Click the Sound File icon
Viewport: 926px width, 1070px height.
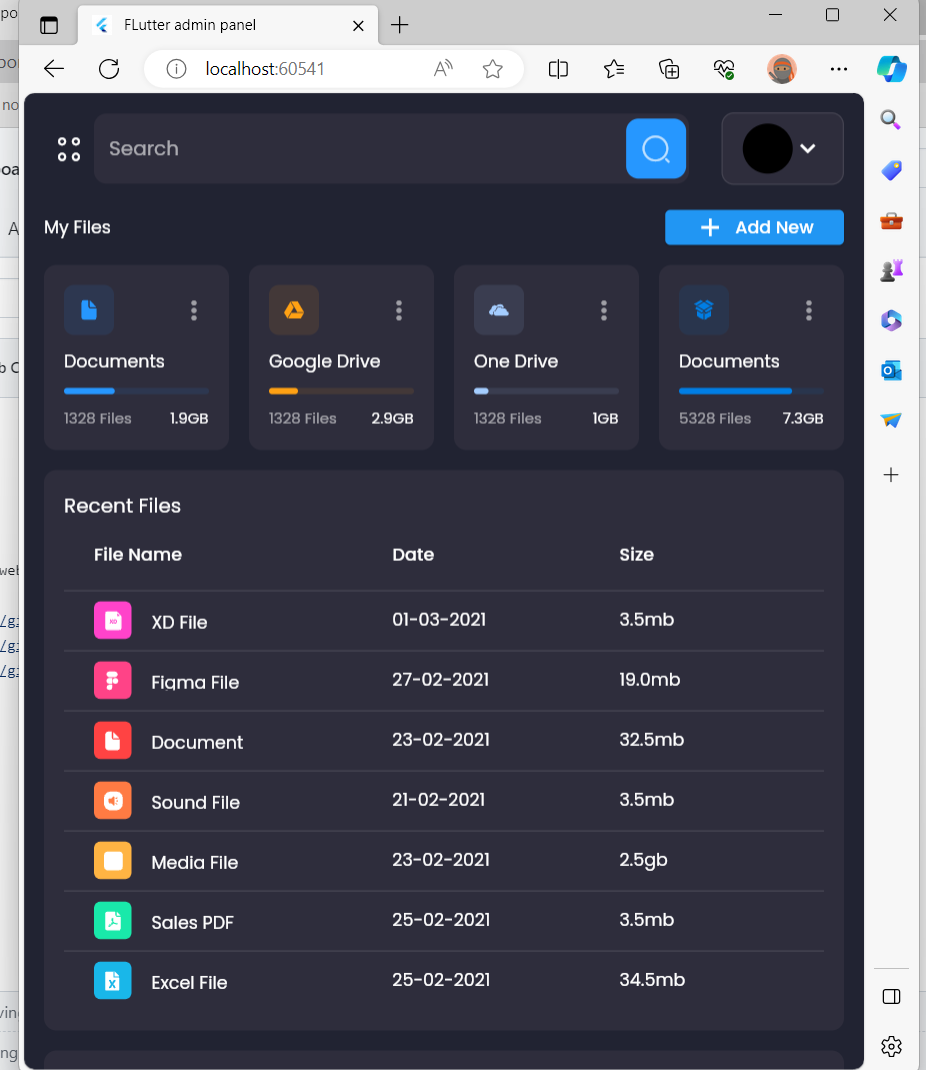[113, 800]
